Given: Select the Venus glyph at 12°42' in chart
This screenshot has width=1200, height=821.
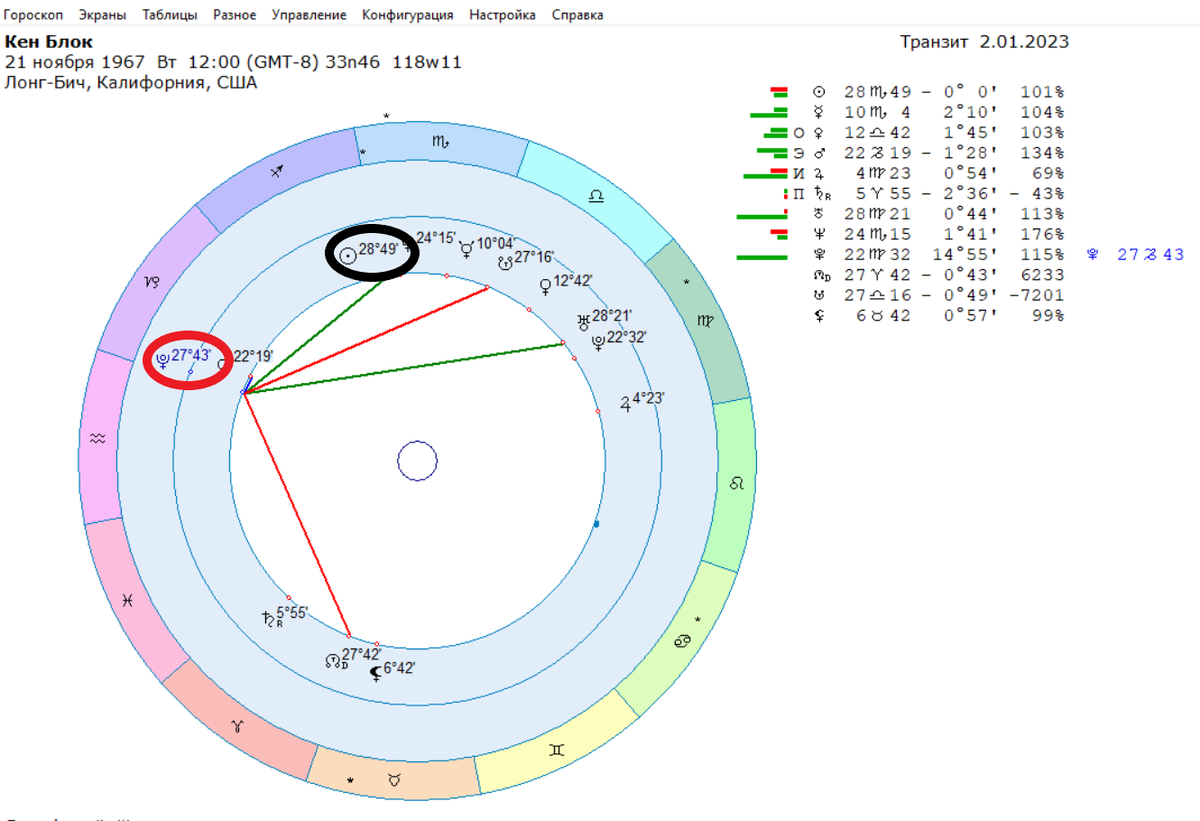Looking at the screenshot, I should [x=544, y=286].
